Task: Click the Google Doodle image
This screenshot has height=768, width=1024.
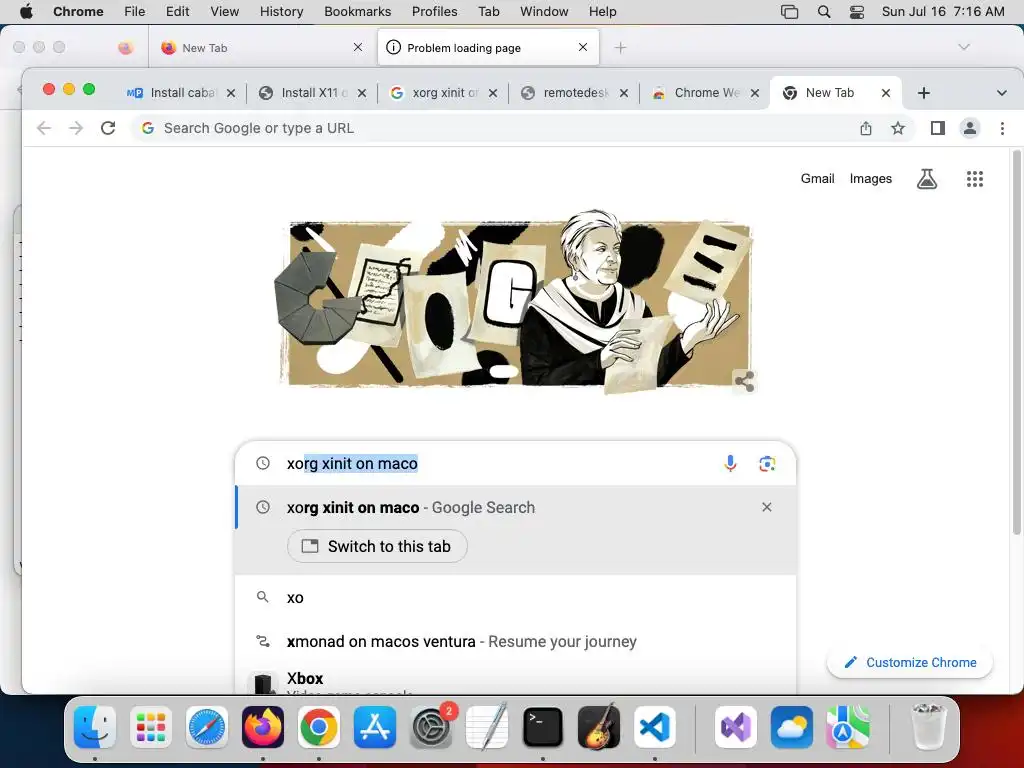Action: point(515,302)
